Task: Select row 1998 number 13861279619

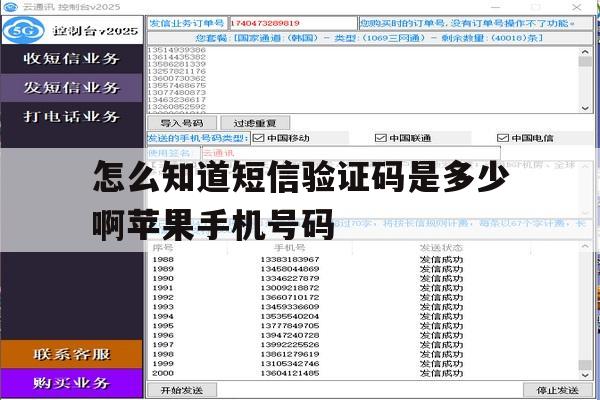Action: click(x=290, y=354)
